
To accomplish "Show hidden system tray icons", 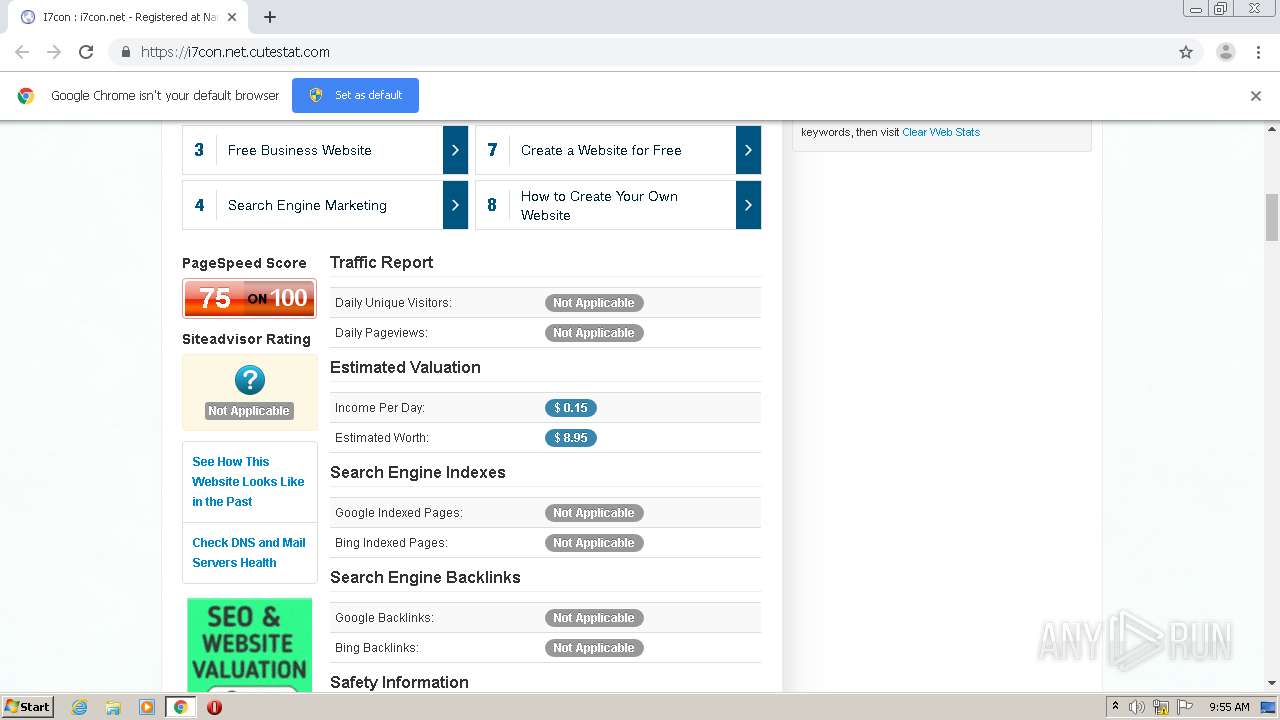I will (x=1115, y=707).
